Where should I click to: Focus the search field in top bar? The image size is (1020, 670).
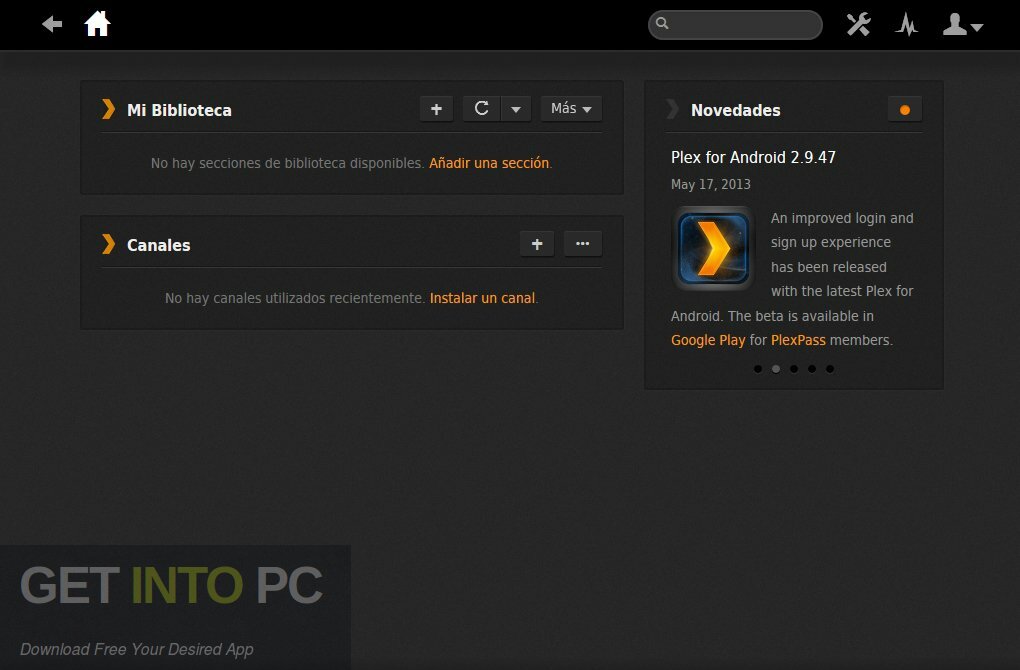click(x=735, y=25)
